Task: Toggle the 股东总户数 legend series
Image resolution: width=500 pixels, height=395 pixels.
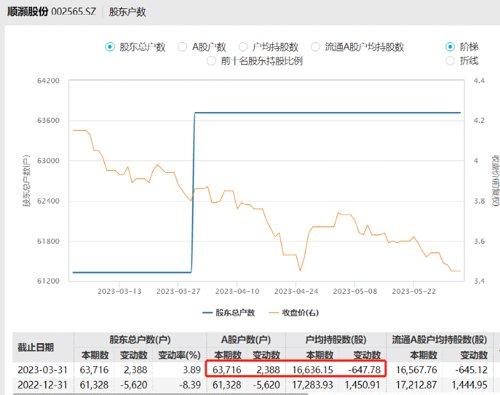Action: (x=229, y=313)
